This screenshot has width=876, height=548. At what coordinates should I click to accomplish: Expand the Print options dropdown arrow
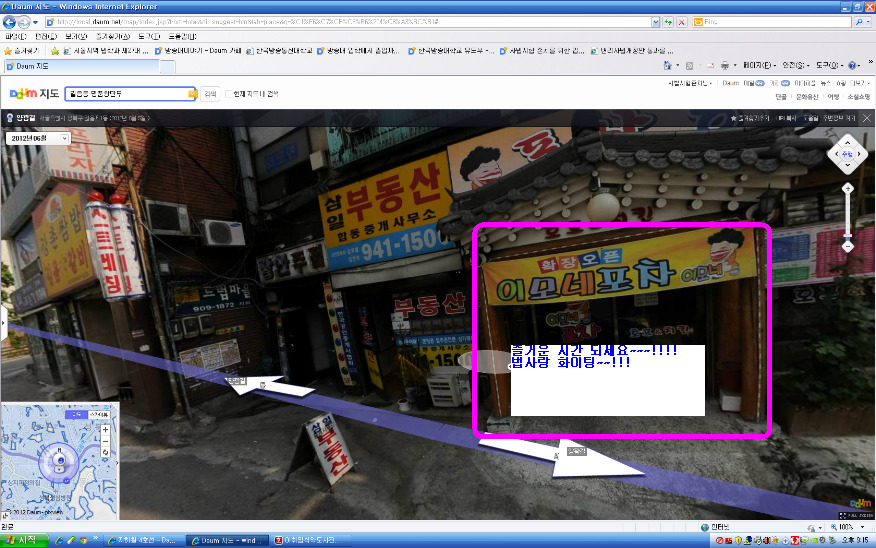pyautogui.click(x=735, y=66)
